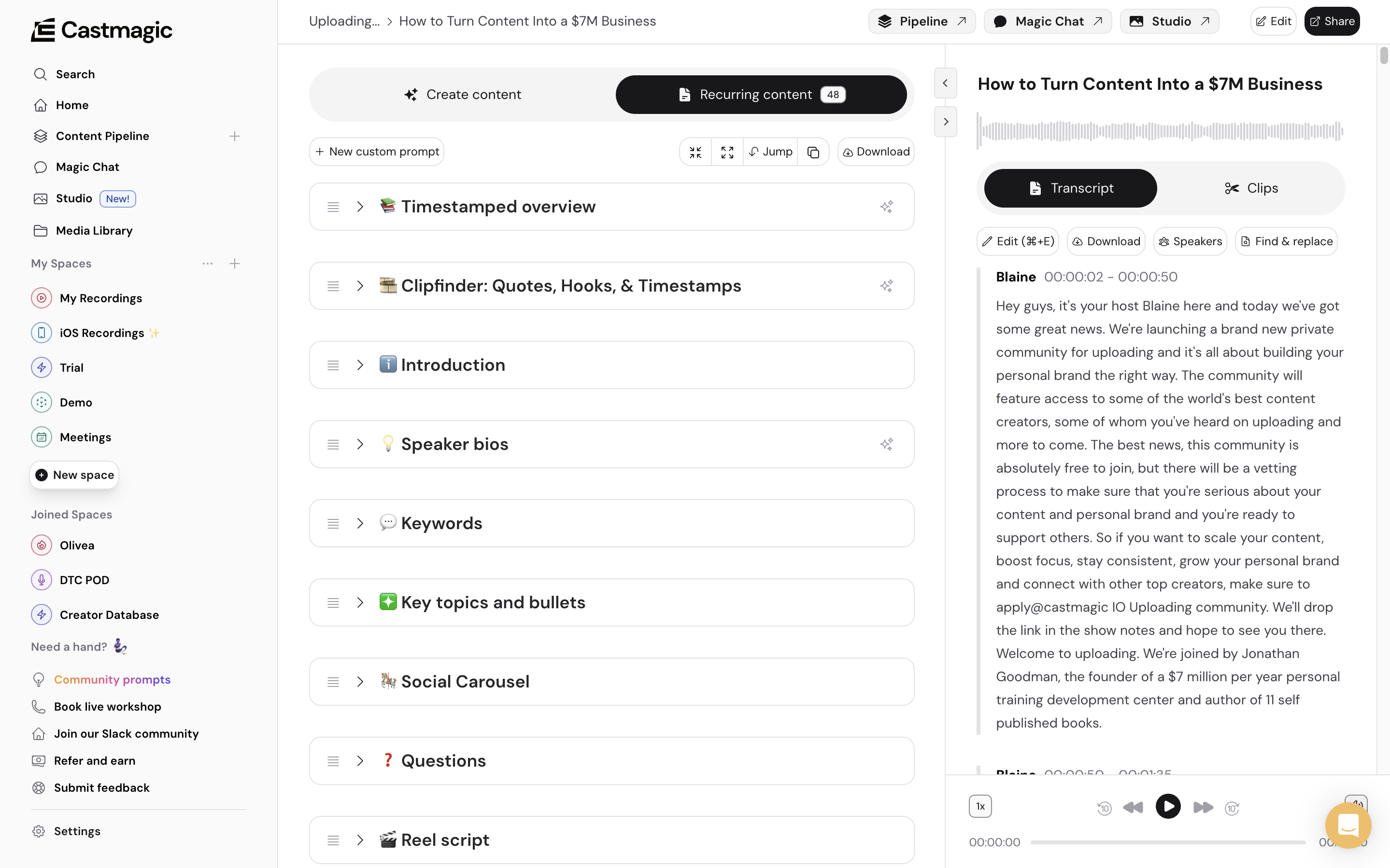Download the generated content
Screen dimensions: 1390x868
pyautogui.click(x=876, y=152)
